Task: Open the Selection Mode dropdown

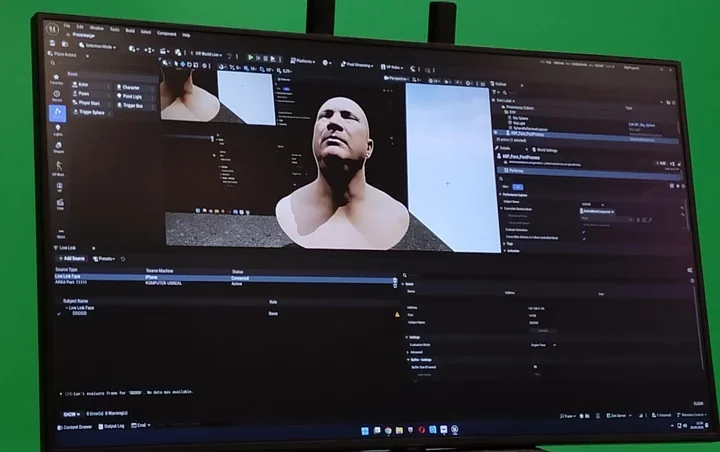Action: pos(97,46)
